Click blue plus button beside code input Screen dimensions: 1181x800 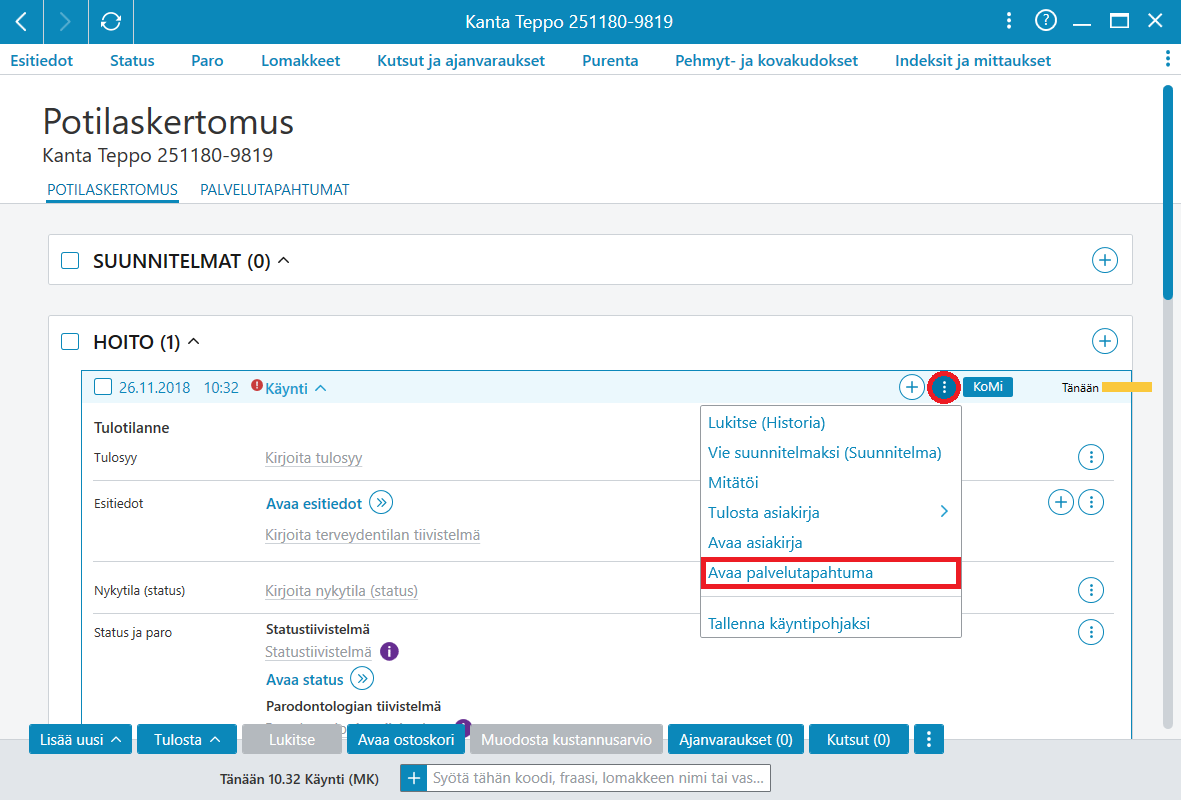pyautogui.click(x=414, y=778)
